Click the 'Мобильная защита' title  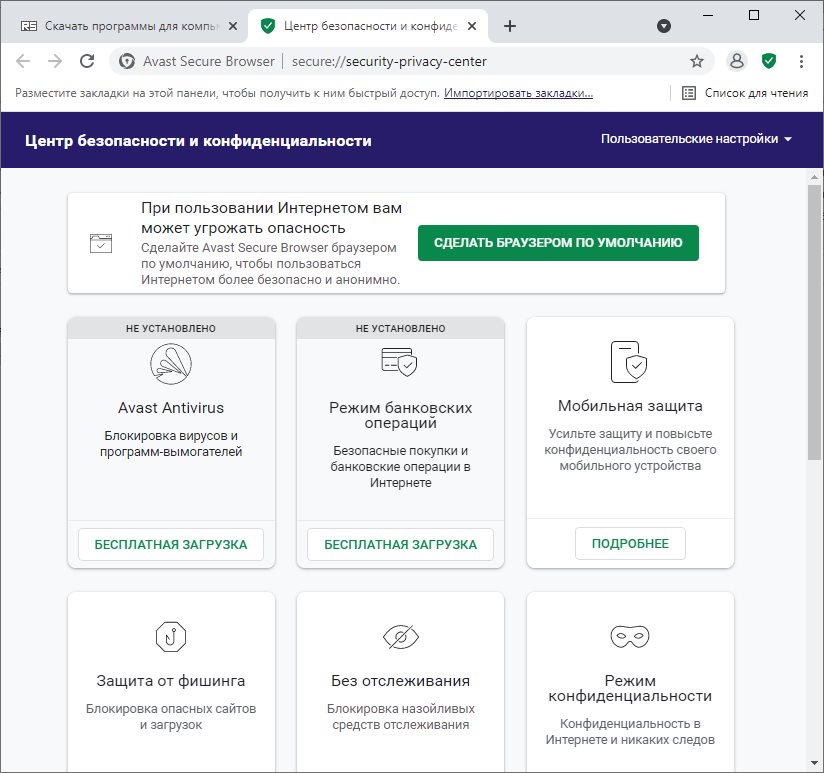click(x=630, y=406)
